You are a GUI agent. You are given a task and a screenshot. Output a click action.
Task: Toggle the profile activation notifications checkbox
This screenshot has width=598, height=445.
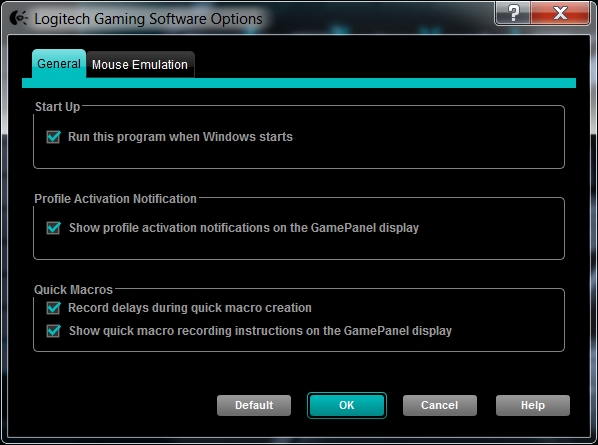pyautogui.click(x=53, y=228)
